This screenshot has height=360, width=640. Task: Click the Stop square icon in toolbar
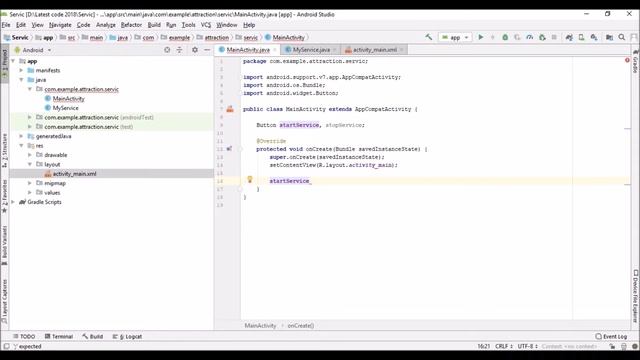pyautogui.click(x=554, y=37)
